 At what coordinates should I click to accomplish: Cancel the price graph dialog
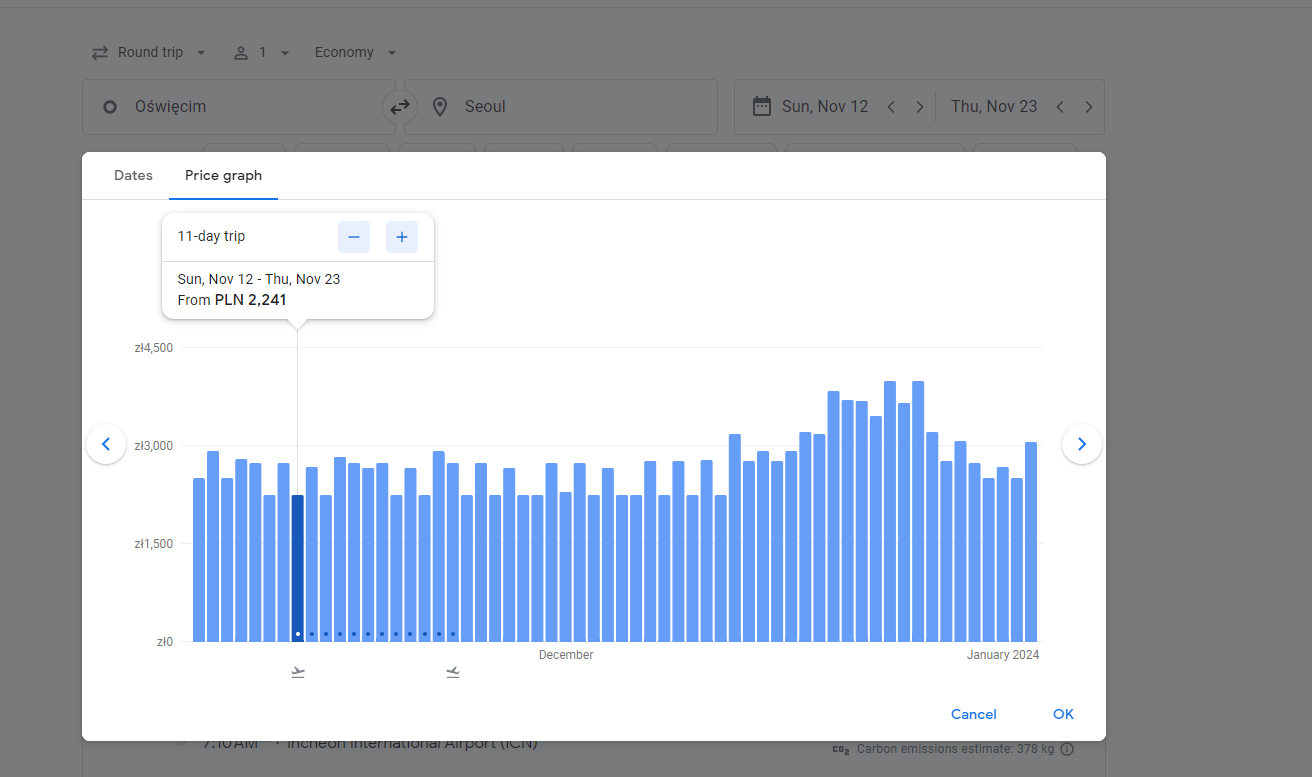(x=974, y=714)
